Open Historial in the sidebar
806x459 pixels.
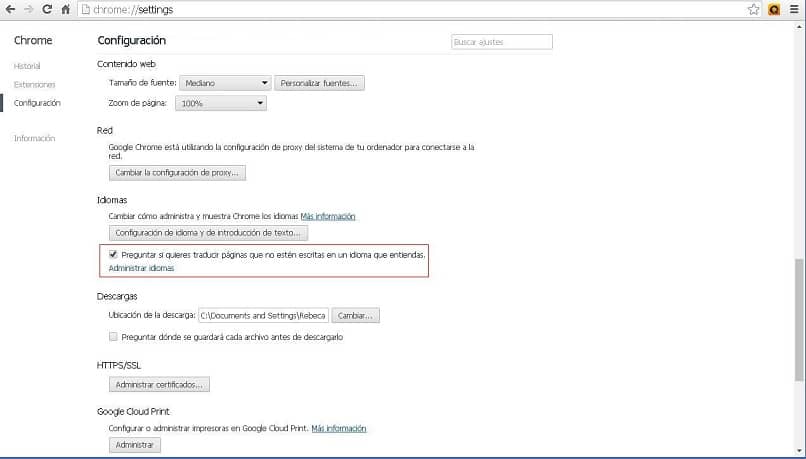coord(27,66)
